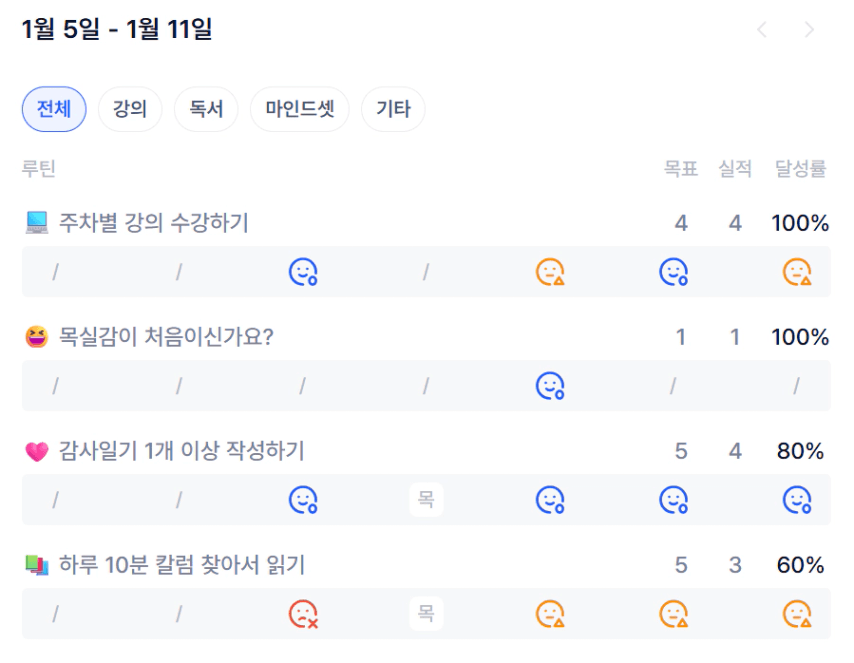Go to the next week
This screenshot has height=663, width=854.
(810, 30)
